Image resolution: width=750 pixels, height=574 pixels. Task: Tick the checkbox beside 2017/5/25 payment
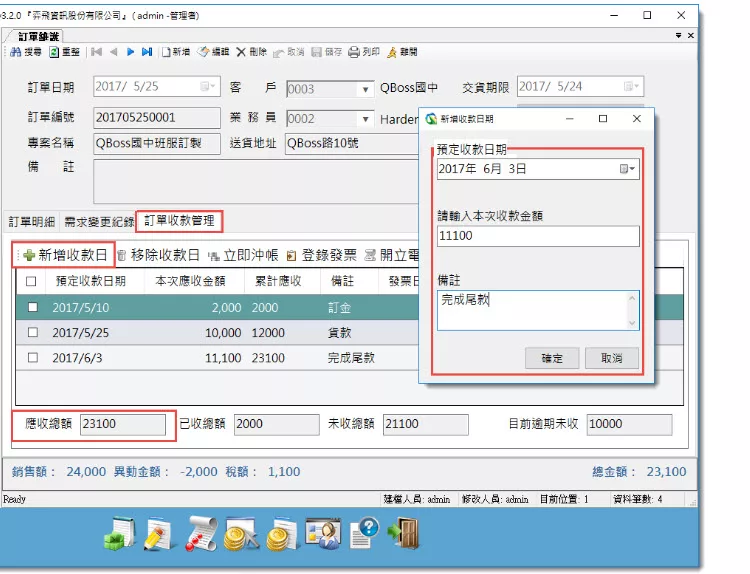pyautogui.click(x=32, y=333)
